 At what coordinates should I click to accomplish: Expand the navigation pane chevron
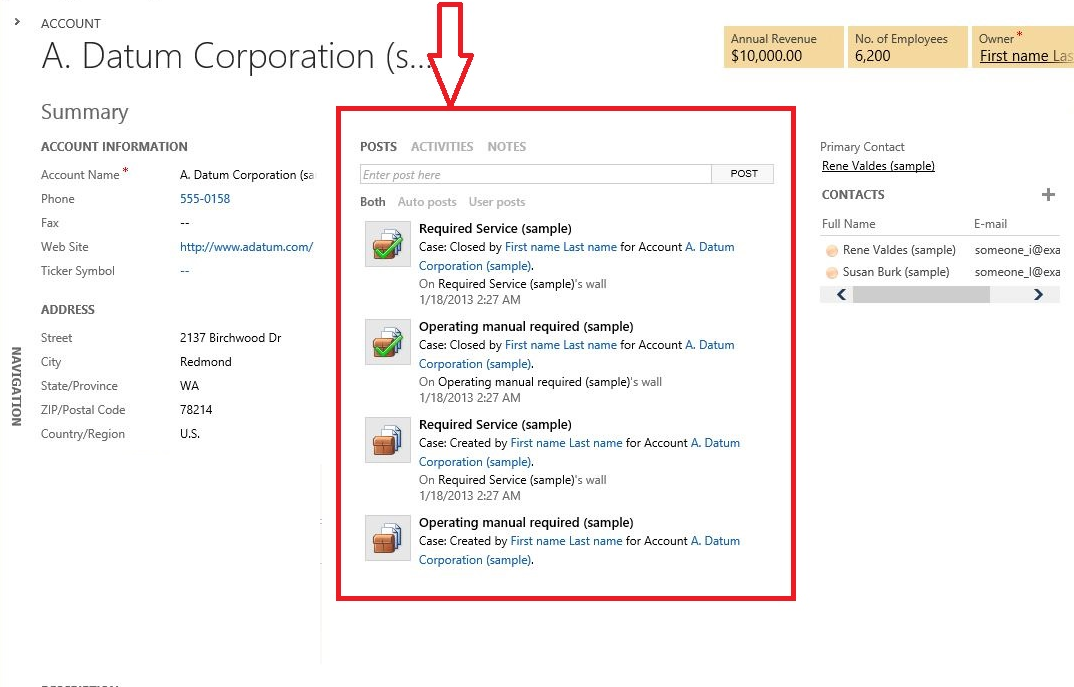[x=18, y=21]
